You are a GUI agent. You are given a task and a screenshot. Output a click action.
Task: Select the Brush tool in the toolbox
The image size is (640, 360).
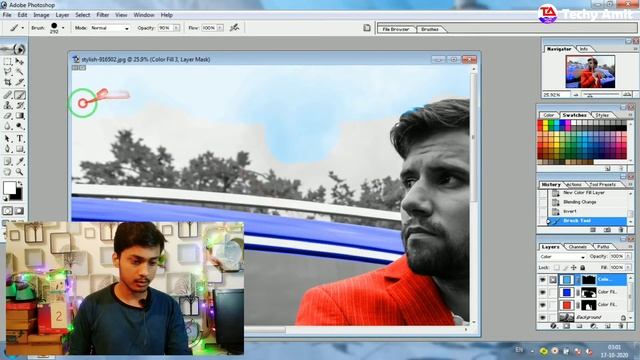[19, 95]
